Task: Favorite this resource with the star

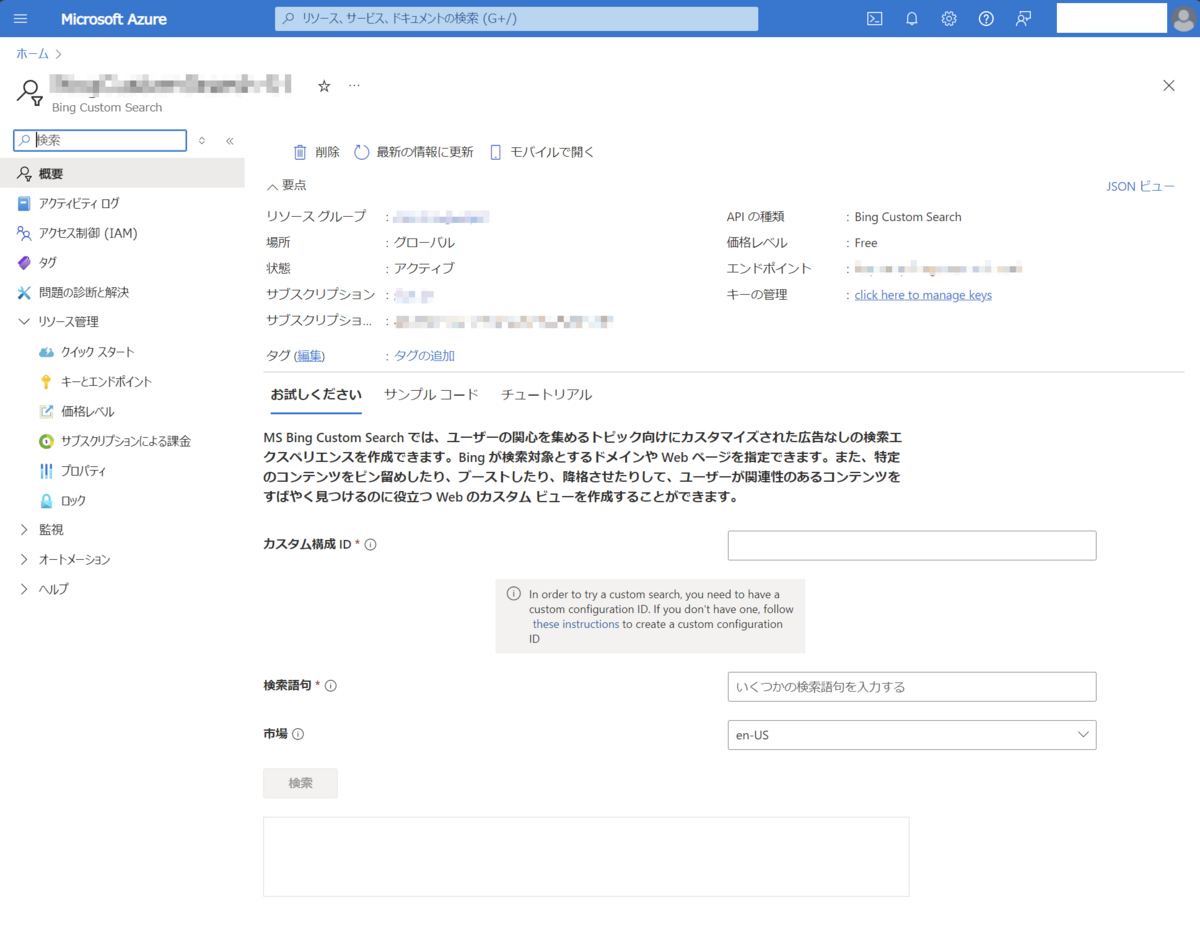Action: tap(324, 86)
